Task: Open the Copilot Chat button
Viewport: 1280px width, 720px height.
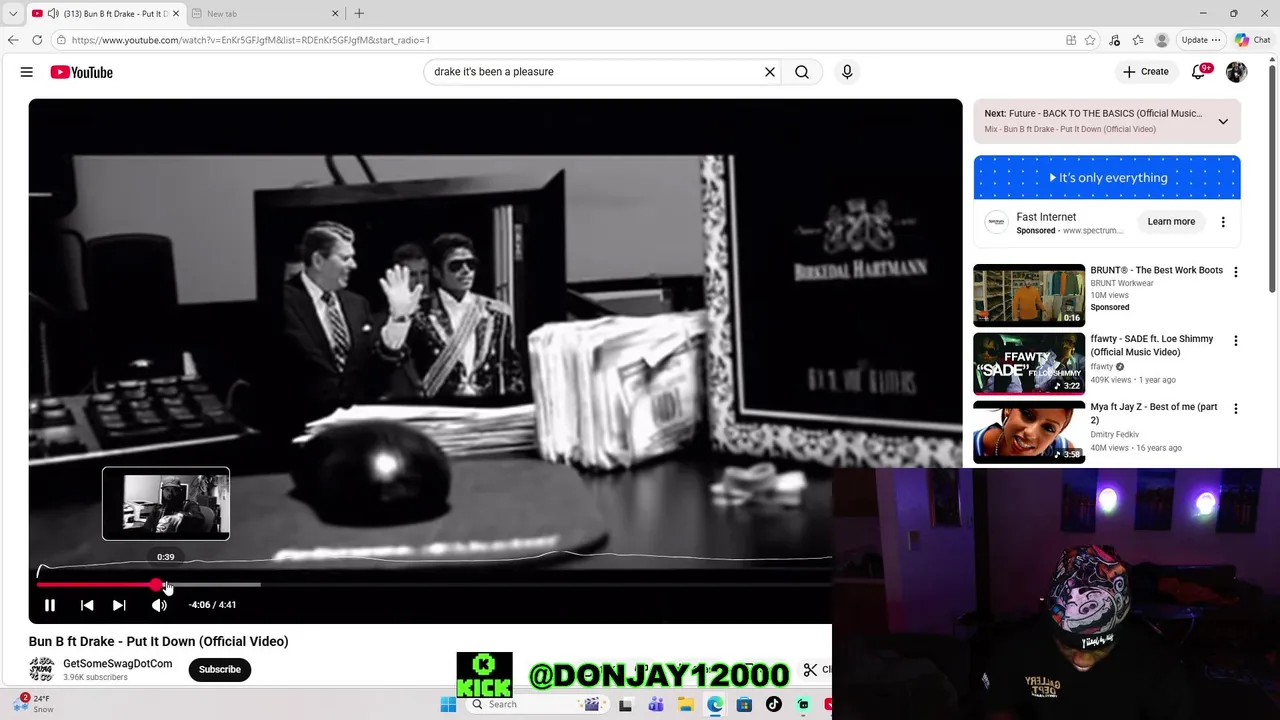Action: (x=1253, y=40)
